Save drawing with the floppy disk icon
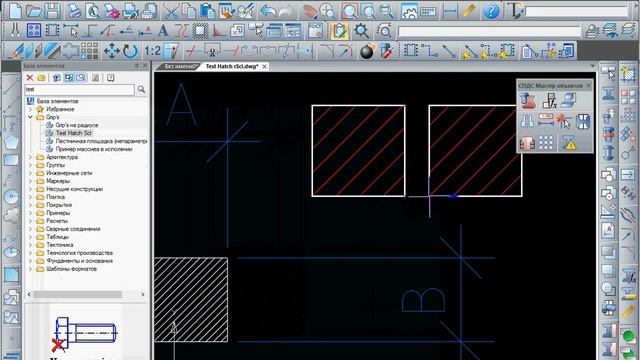The image size is (640, 360). [x=53, y=11]
